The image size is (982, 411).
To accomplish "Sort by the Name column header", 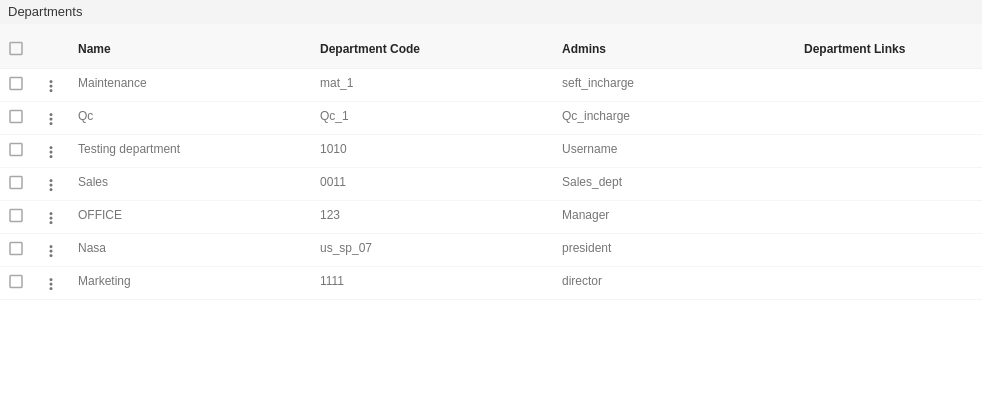I will [x=94, y=49].
